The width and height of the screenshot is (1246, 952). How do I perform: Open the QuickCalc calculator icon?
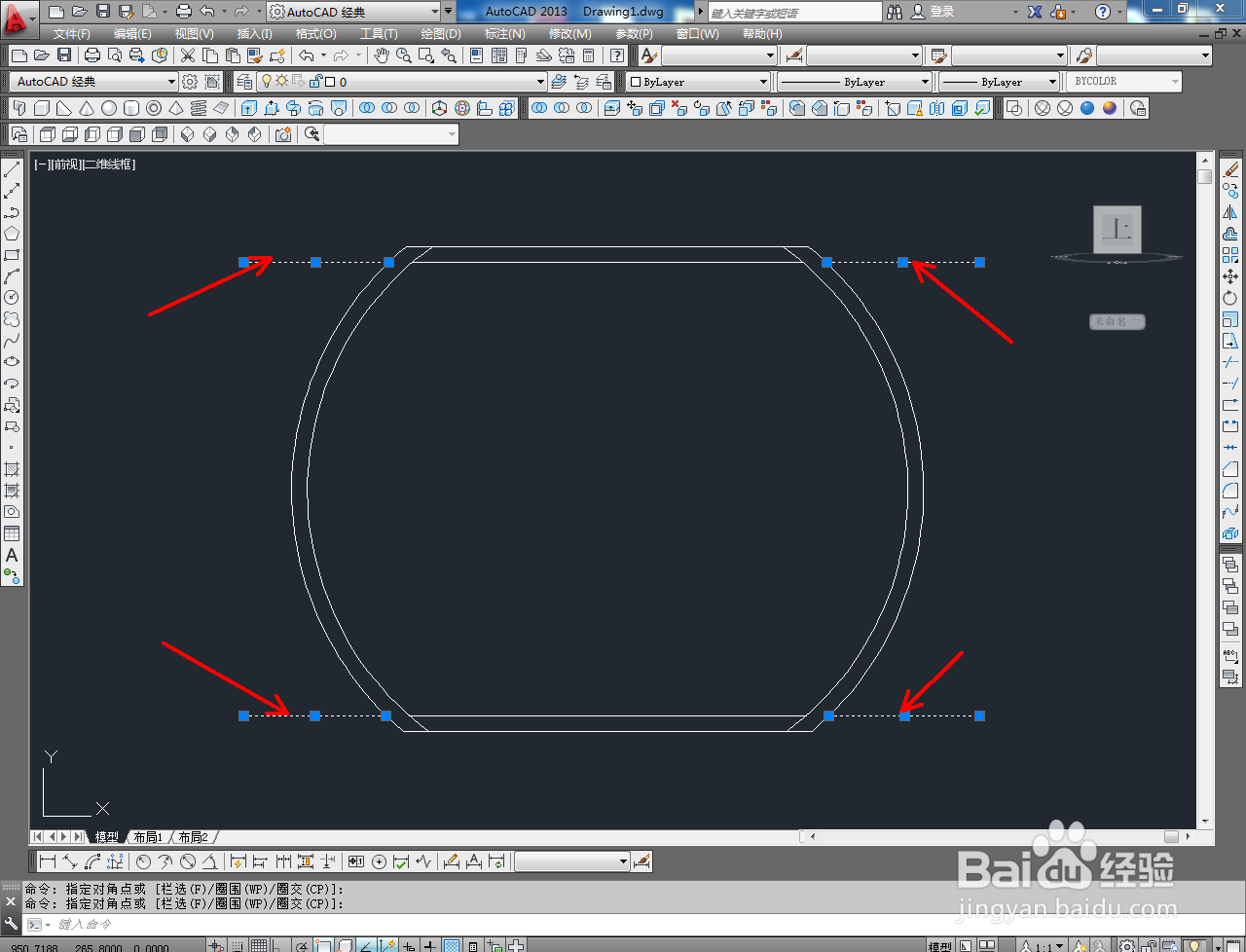pos(589,55)
